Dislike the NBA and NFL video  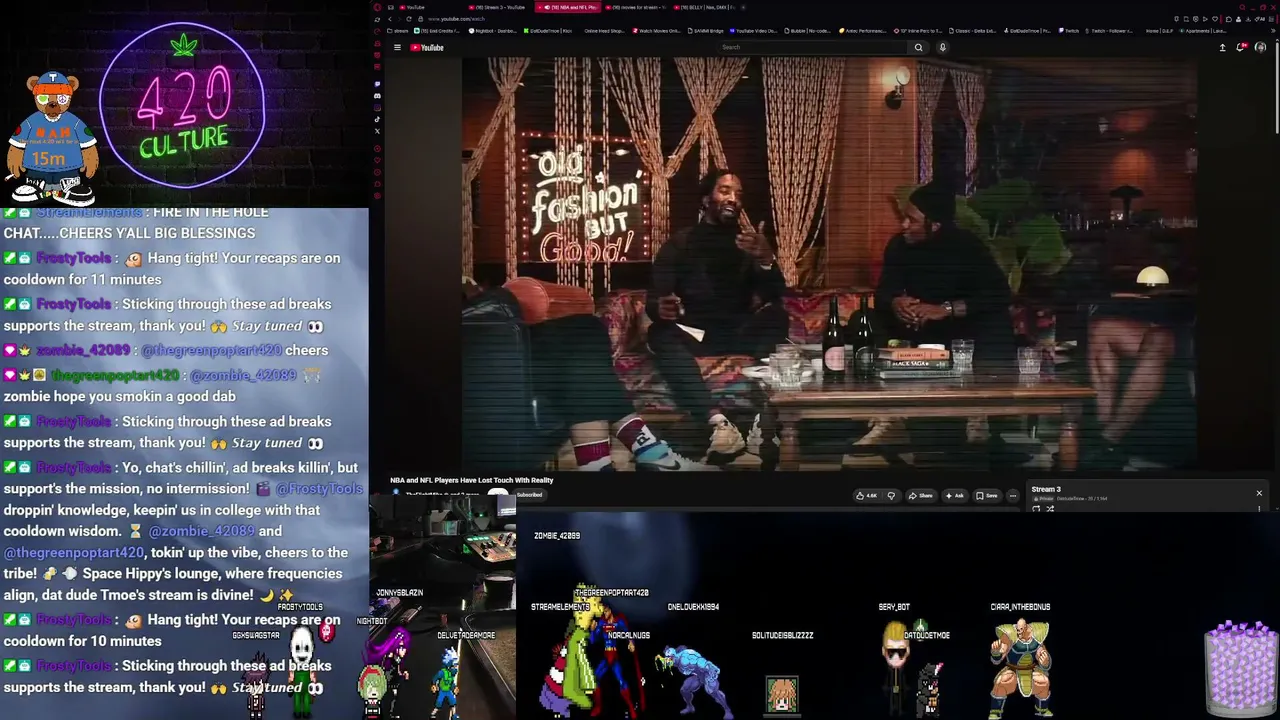[x=891, y=495]
